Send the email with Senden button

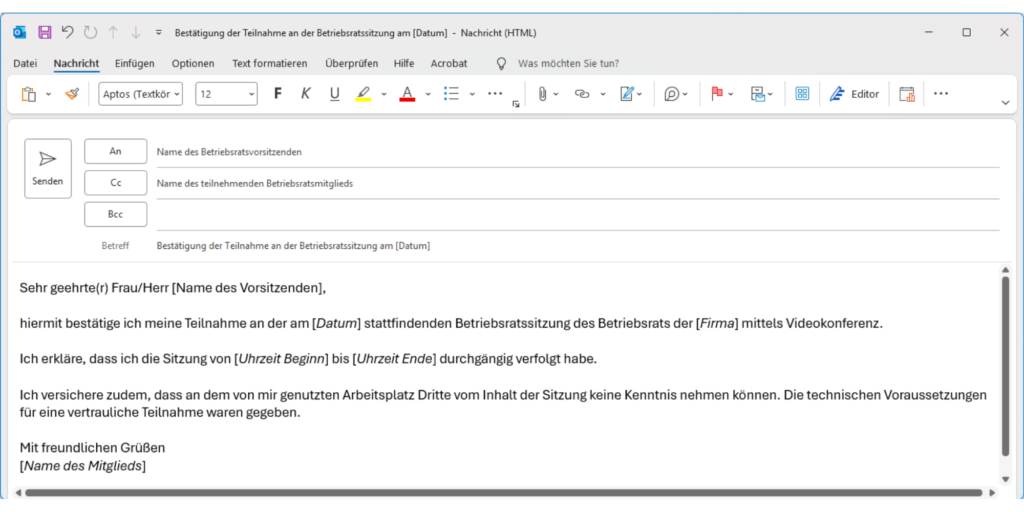[x=48, y=168]
